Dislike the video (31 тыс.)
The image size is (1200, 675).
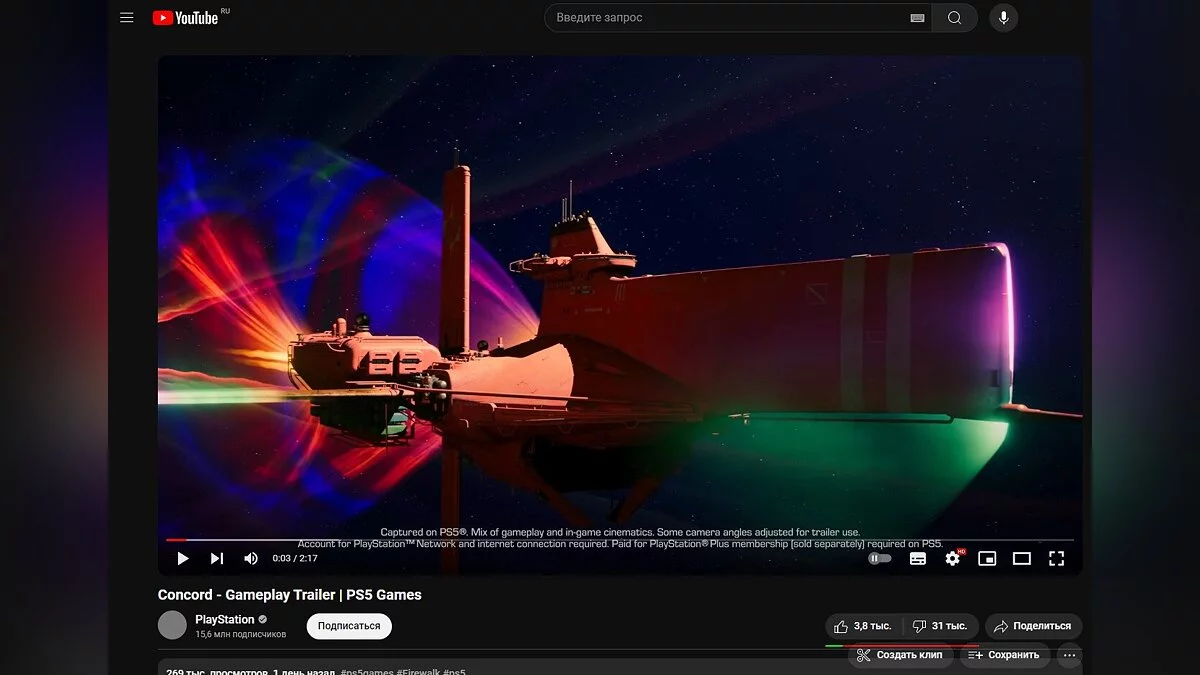click(x=939, y=626)
